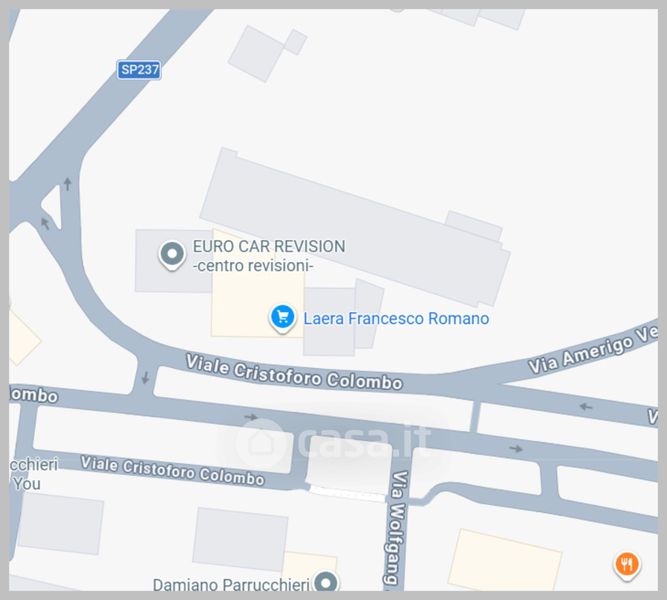Click the SP237 road shield badge
Image resolution: width=667 pixels, height=600 pixels.
[x=139, y=70]
